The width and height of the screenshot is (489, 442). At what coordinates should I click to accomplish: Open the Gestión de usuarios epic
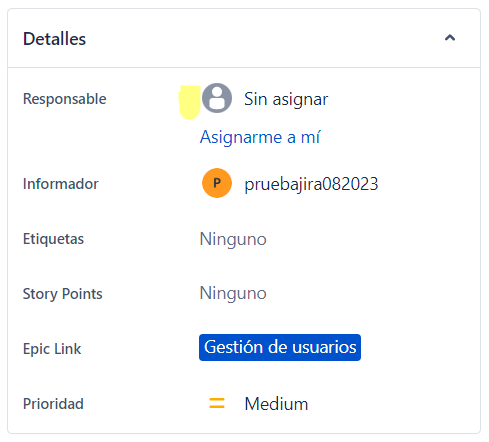tap(280, 347)
